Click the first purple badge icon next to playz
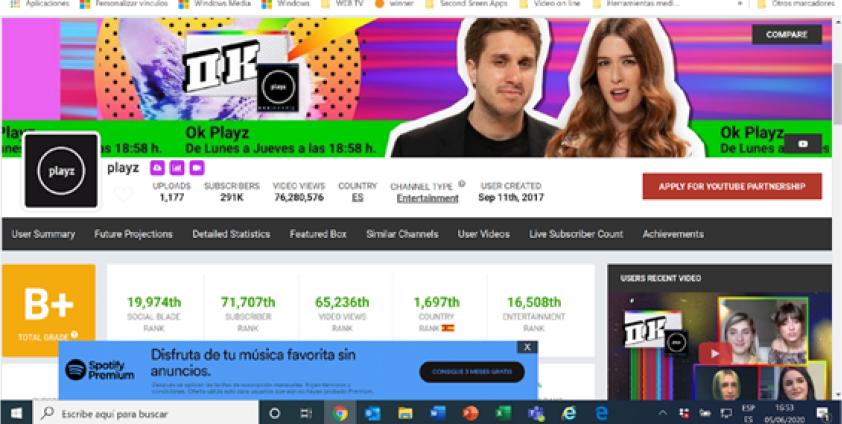The height and width of the screenshot is (424, 842). point(157,167)
